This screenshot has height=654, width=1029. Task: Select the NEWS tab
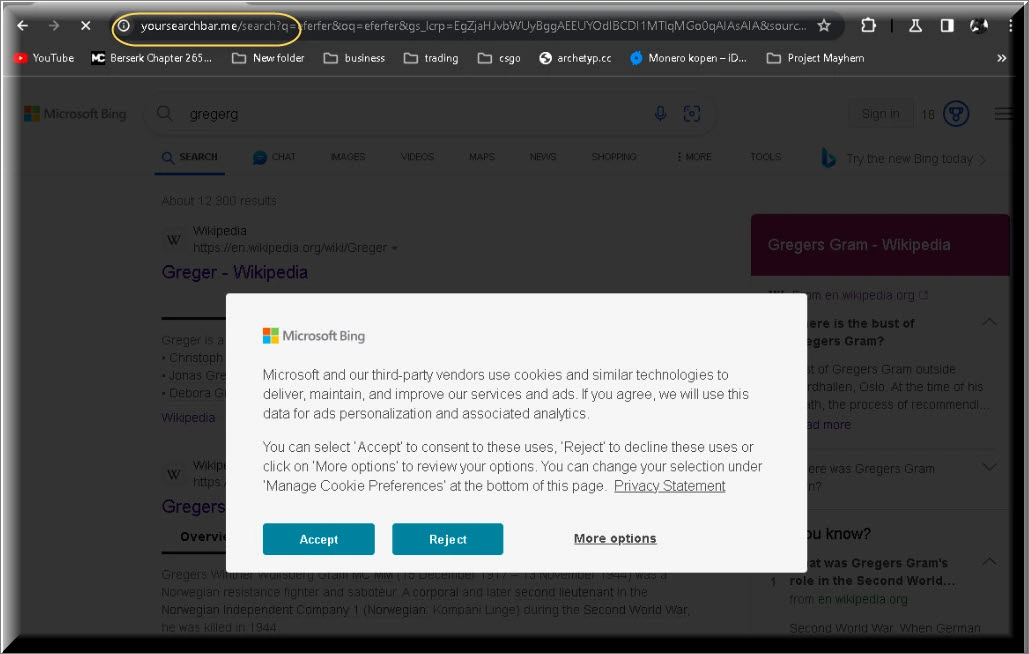coord(543,157)
